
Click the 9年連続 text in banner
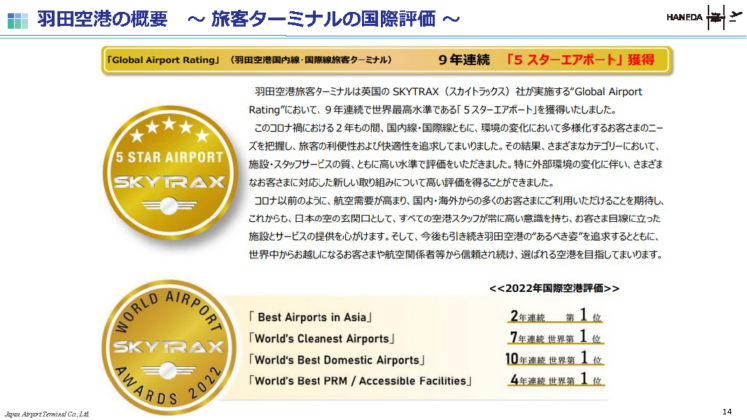(x=464, y=60)
